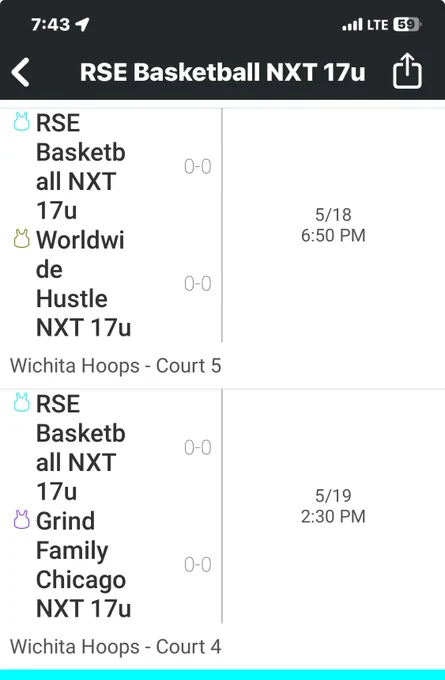Tap cyan jersey icon in 5/19 game

(x=22, y=402)
